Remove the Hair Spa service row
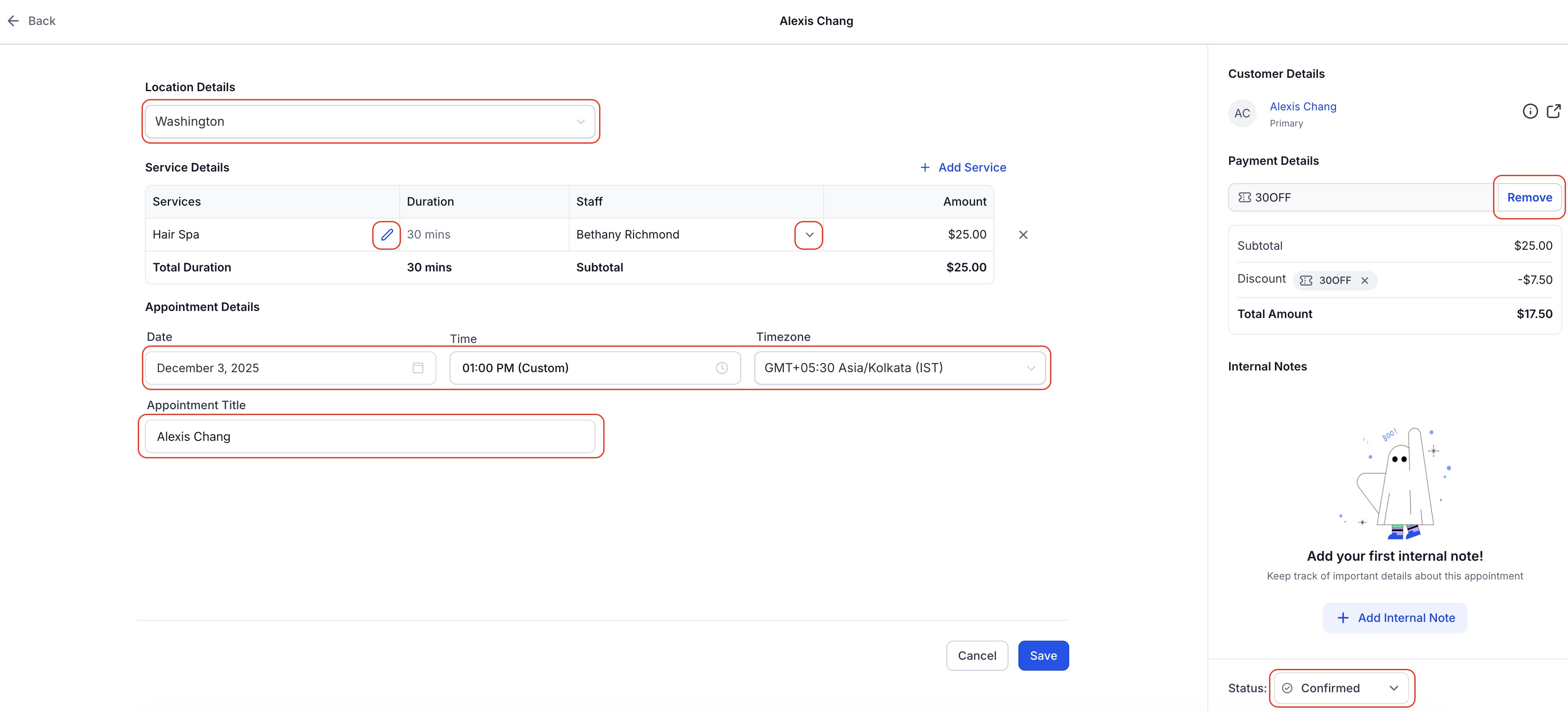 [1023, 235]
